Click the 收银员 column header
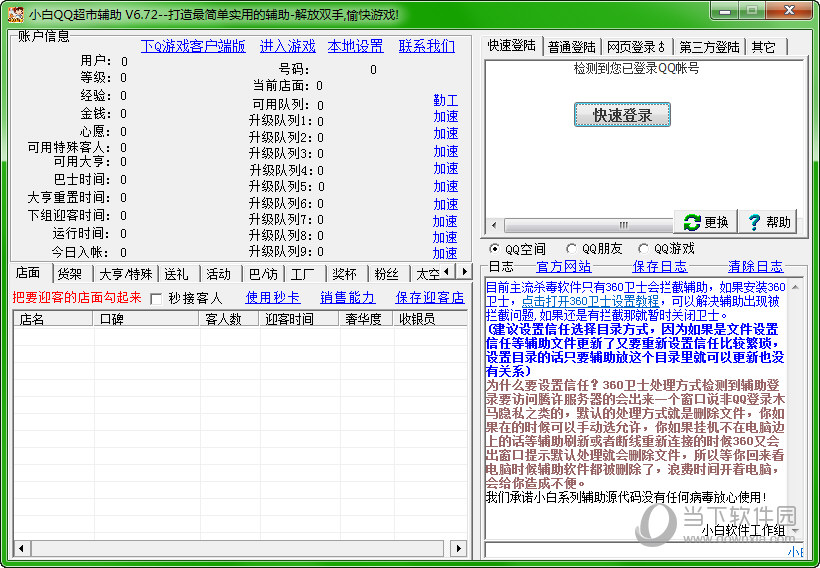This screenshot has height=568, width=820. pos(430,319)
